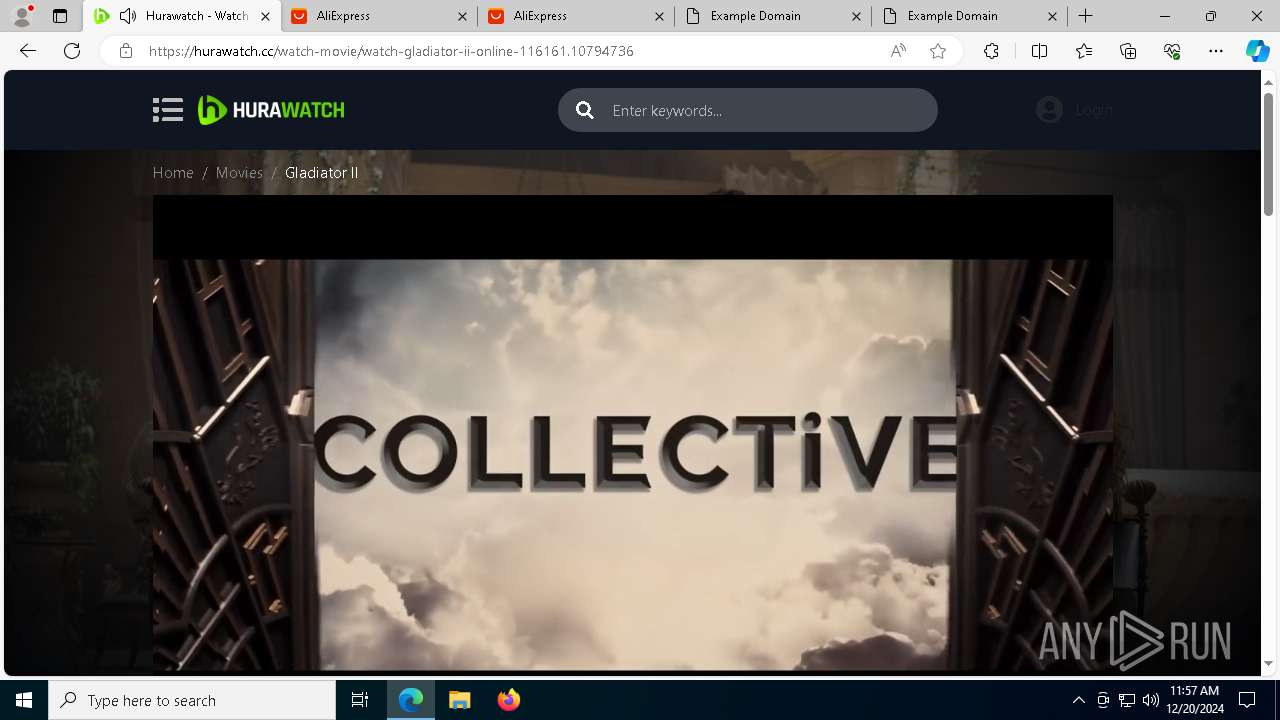1280x720 pixels.
Task: Switch to the second AliExpress tab
Action: click(x=577, y=16)
